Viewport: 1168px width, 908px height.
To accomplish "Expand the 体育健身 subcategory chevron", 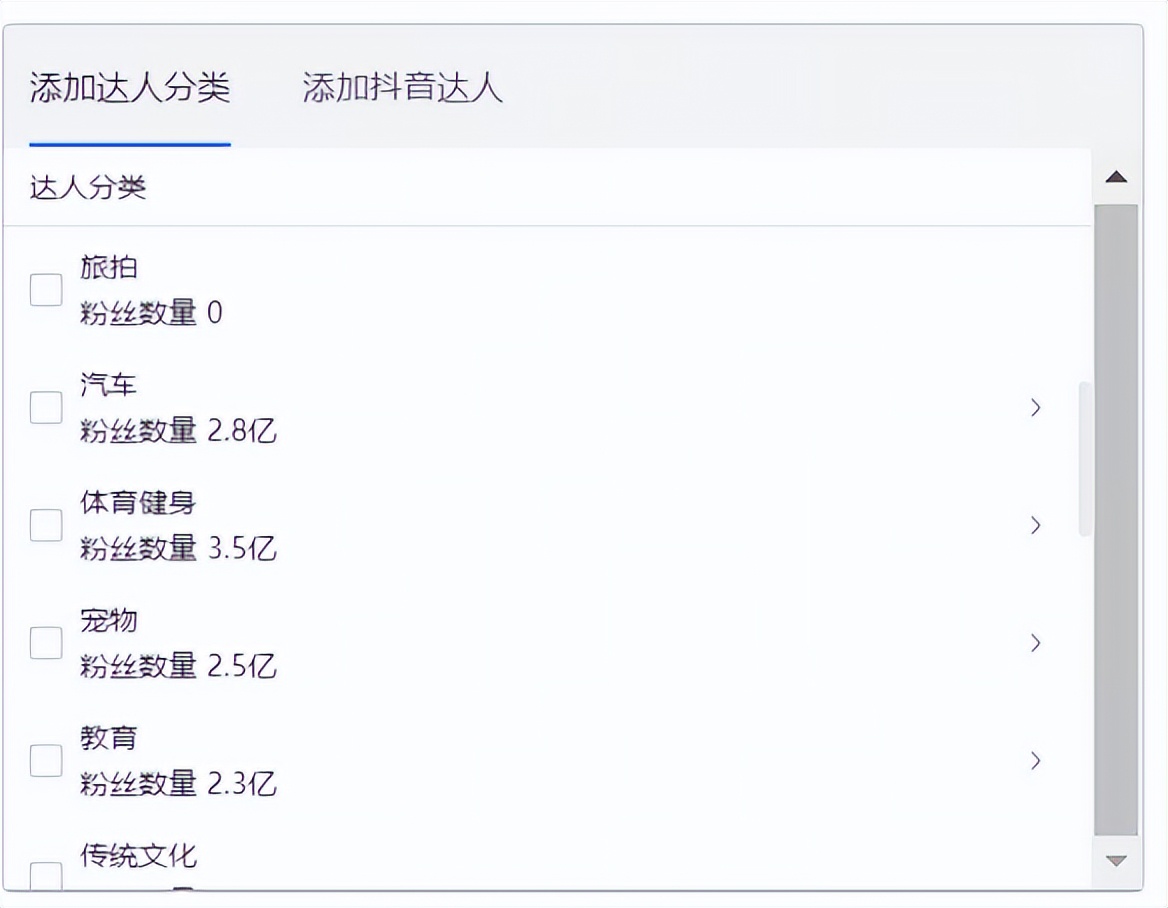I will (1034, 525).
